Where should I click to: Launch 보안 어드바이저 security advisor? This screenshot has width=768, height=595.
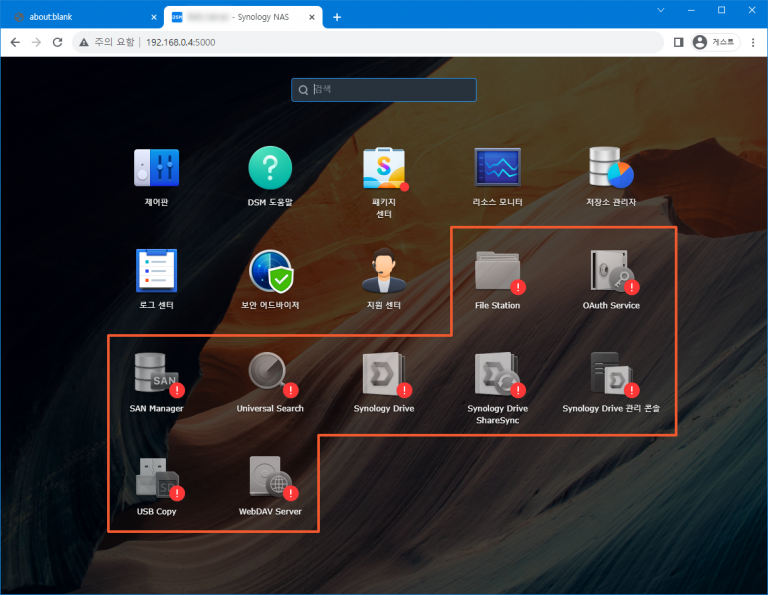[x=271, y=271]
